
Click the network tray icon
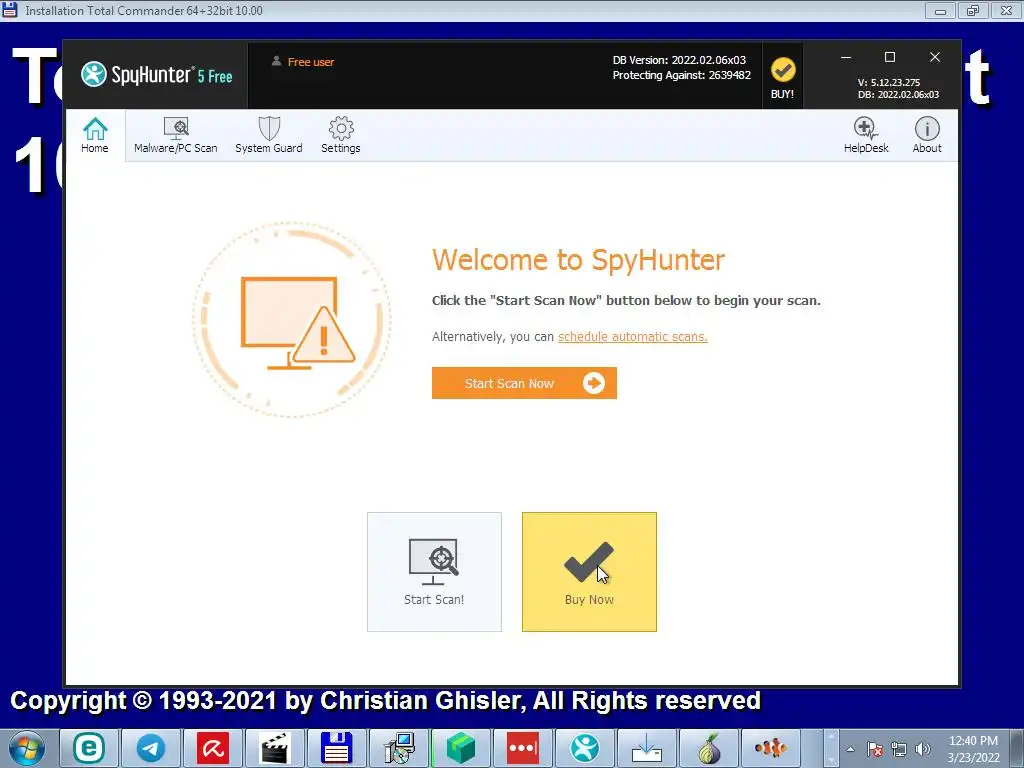click(x=899, y=749)
